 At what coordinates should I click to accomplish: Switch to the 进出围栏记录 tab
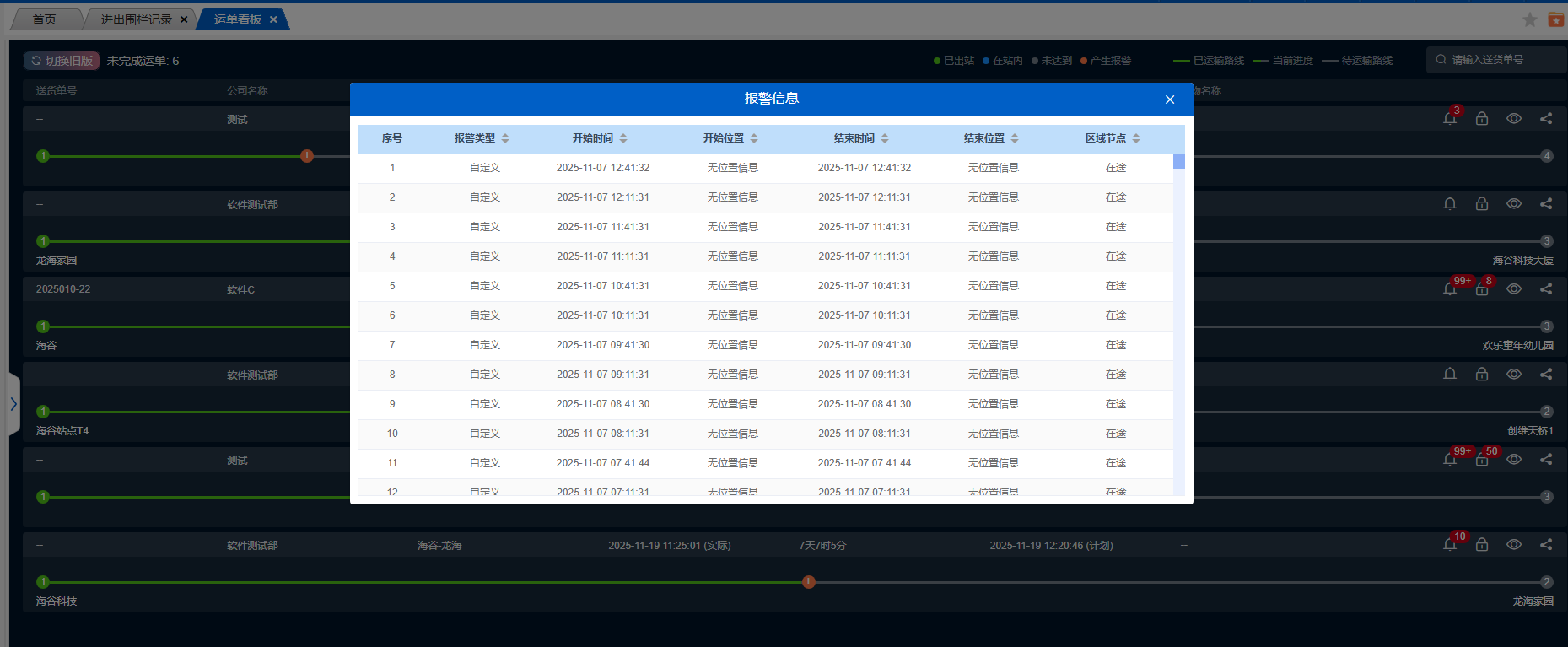point(136,19)
